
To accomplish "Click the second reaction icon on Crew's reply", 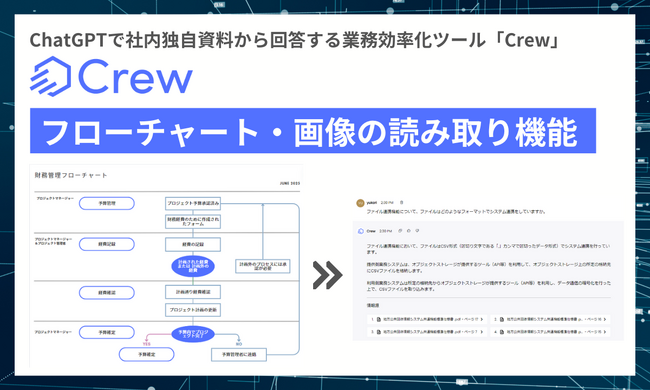I will coord(409,231).
